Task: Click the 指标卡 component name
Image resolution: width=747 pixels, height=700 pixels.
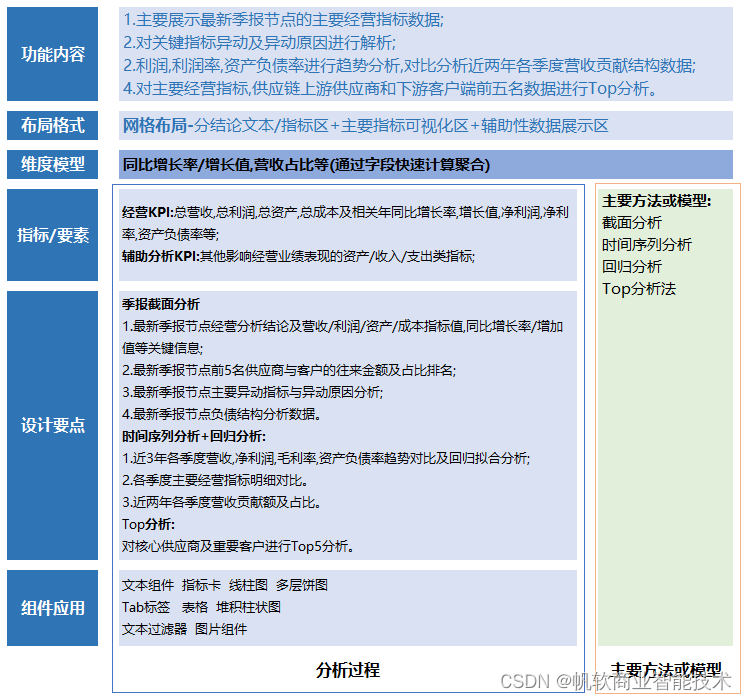Action: coord(201,585)
